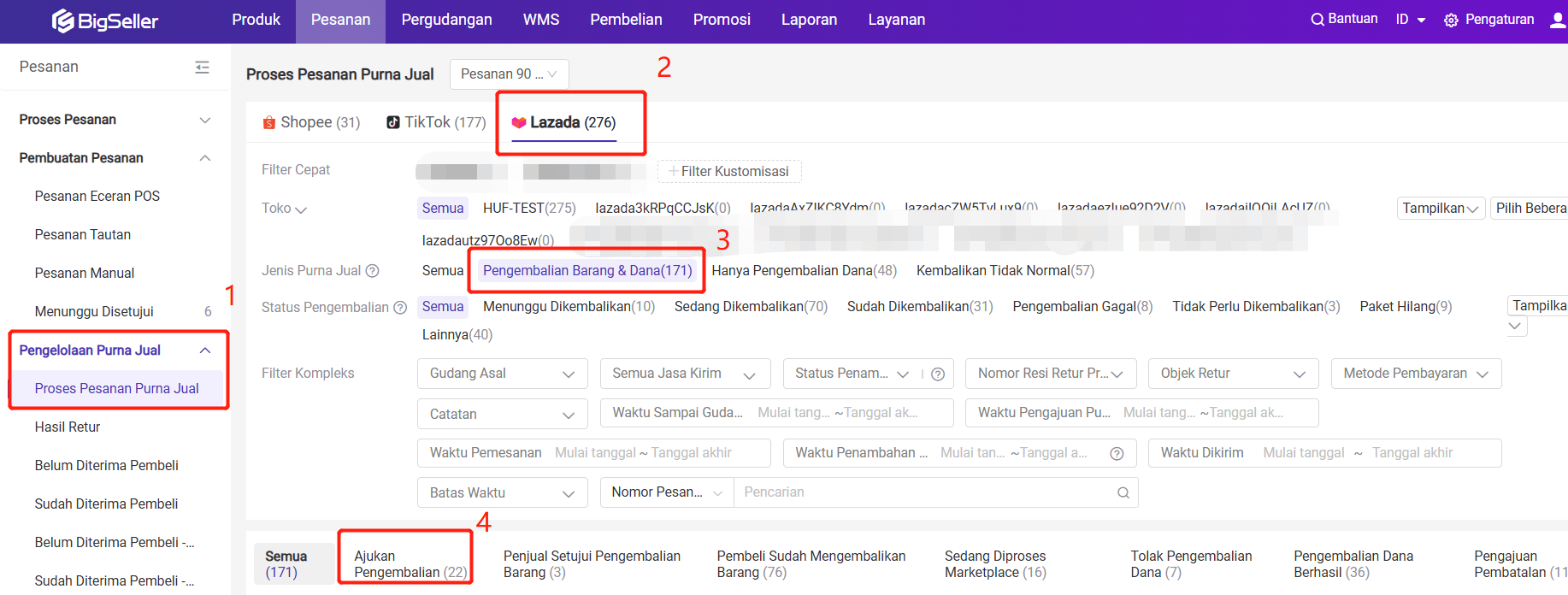
Task: Open the Metode Pembayaran dropdown
Action: pyautogui.click(x=1416, y=374)
